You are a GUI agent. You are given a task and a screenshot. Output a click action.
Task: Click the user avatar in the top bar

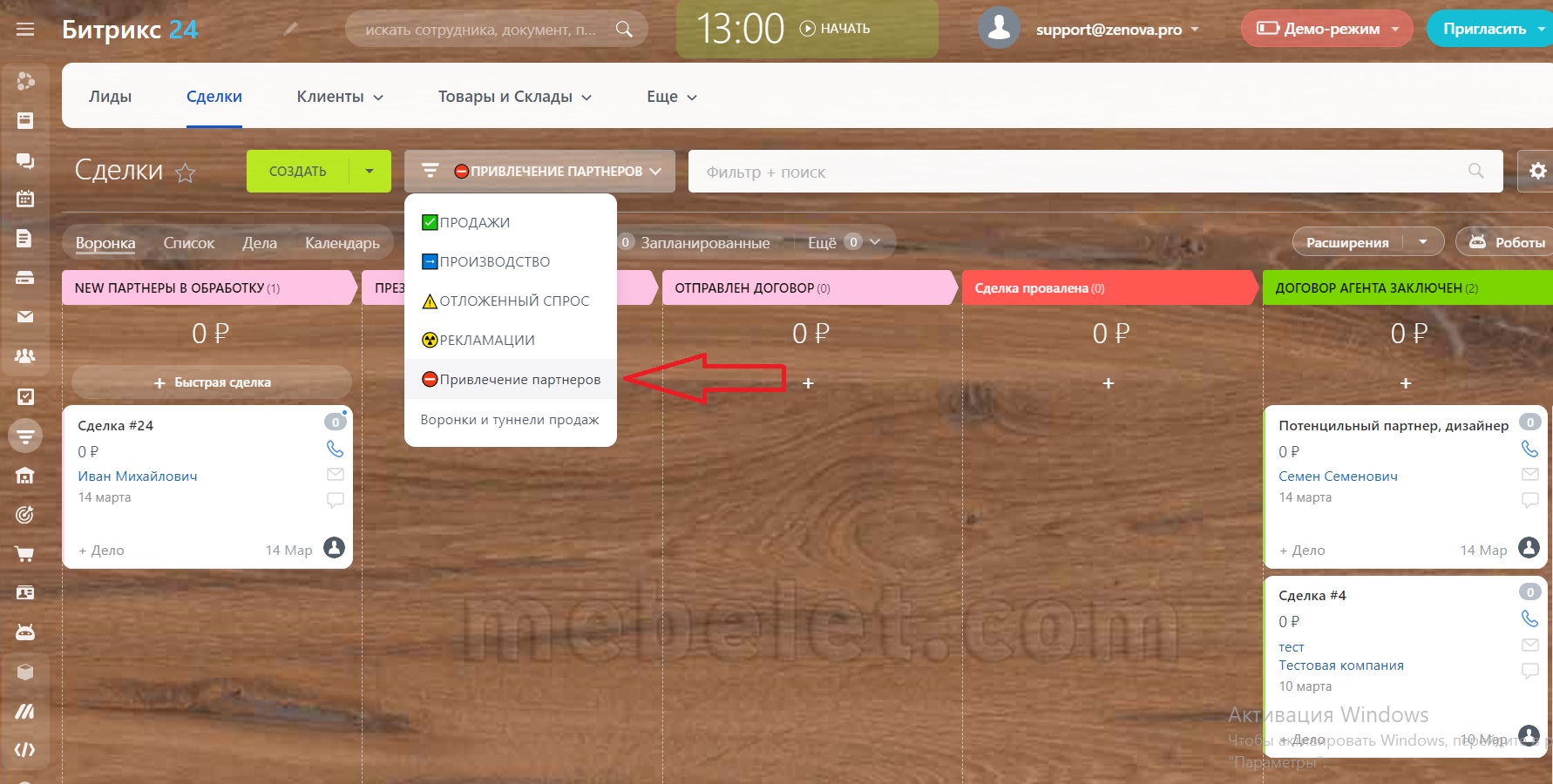tap(1000, 28)
